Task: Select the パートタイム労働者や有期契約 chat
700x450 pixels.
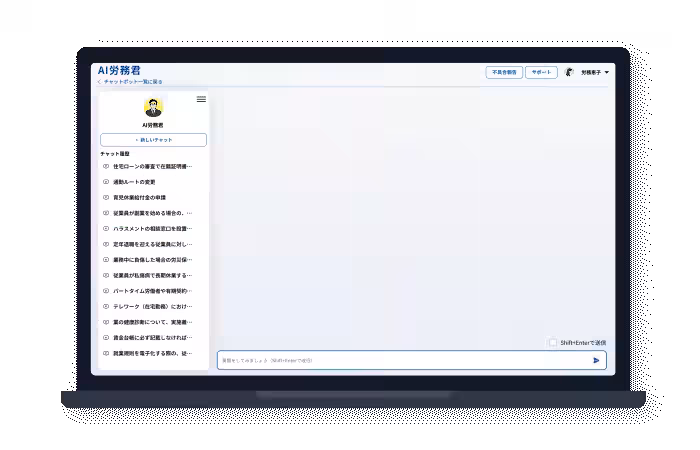Action: 152,291
